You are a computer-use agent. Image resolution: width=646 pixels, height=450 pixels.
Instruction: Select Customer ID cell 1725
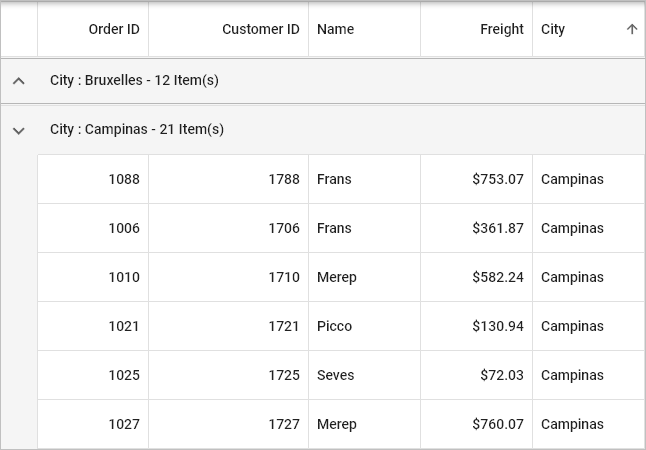[229, 375]
